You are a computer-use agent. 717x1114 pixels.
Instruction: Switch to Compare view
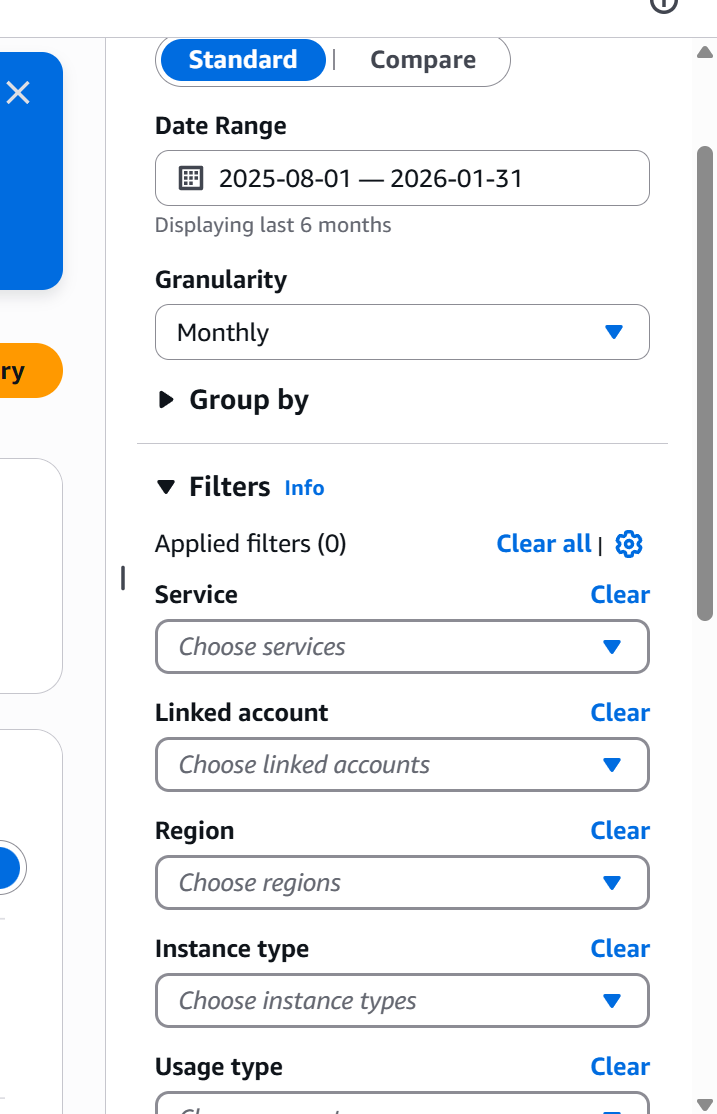click(x=422, y=60)
